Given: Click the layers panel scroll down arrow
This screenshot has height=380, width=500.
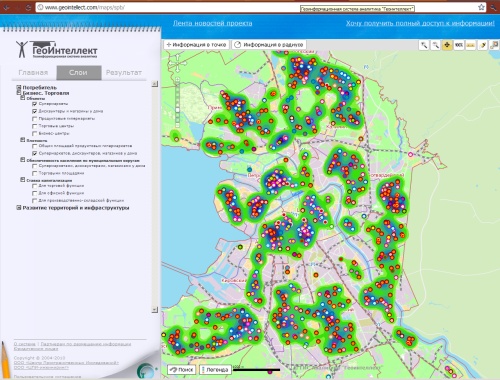Looking at the screenshot, I should (155, 310).
